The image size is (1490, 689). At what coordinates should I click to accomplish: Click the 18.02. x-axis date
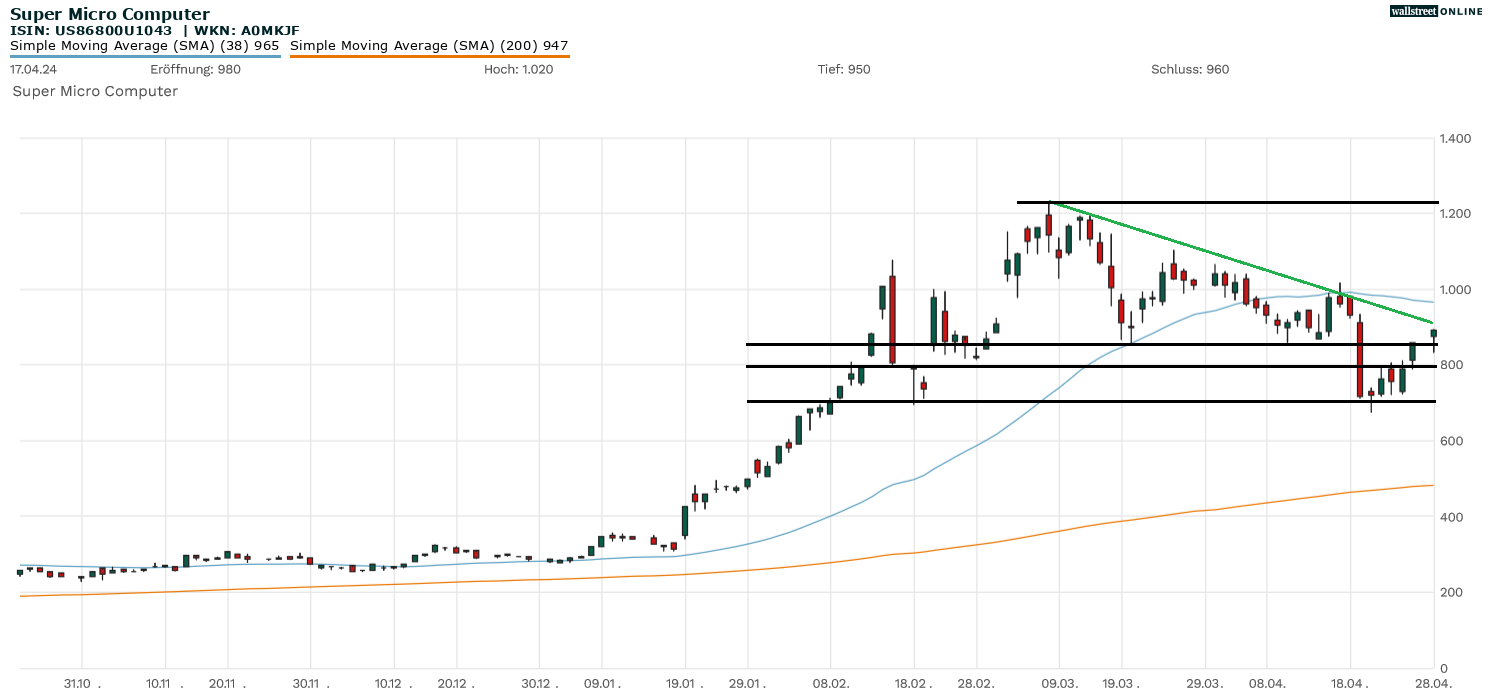914,683
